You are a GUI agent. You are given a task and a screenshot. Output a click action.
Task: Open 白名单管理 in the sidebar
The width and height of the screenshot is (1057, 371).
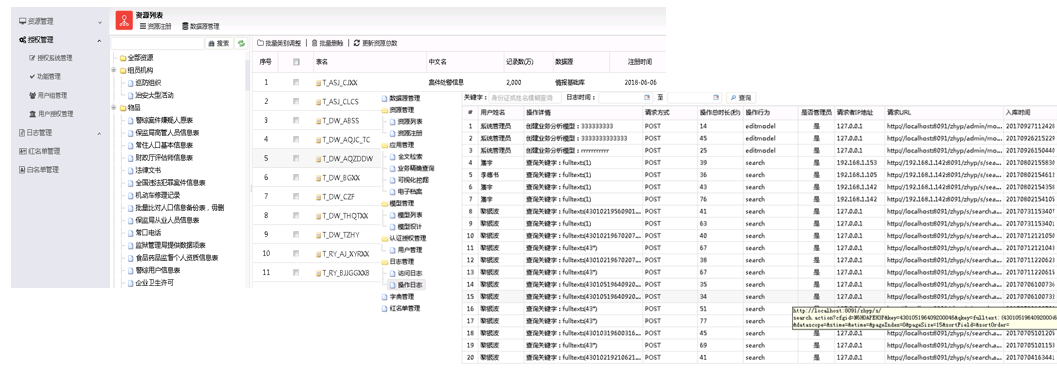(x=39, y=170)
